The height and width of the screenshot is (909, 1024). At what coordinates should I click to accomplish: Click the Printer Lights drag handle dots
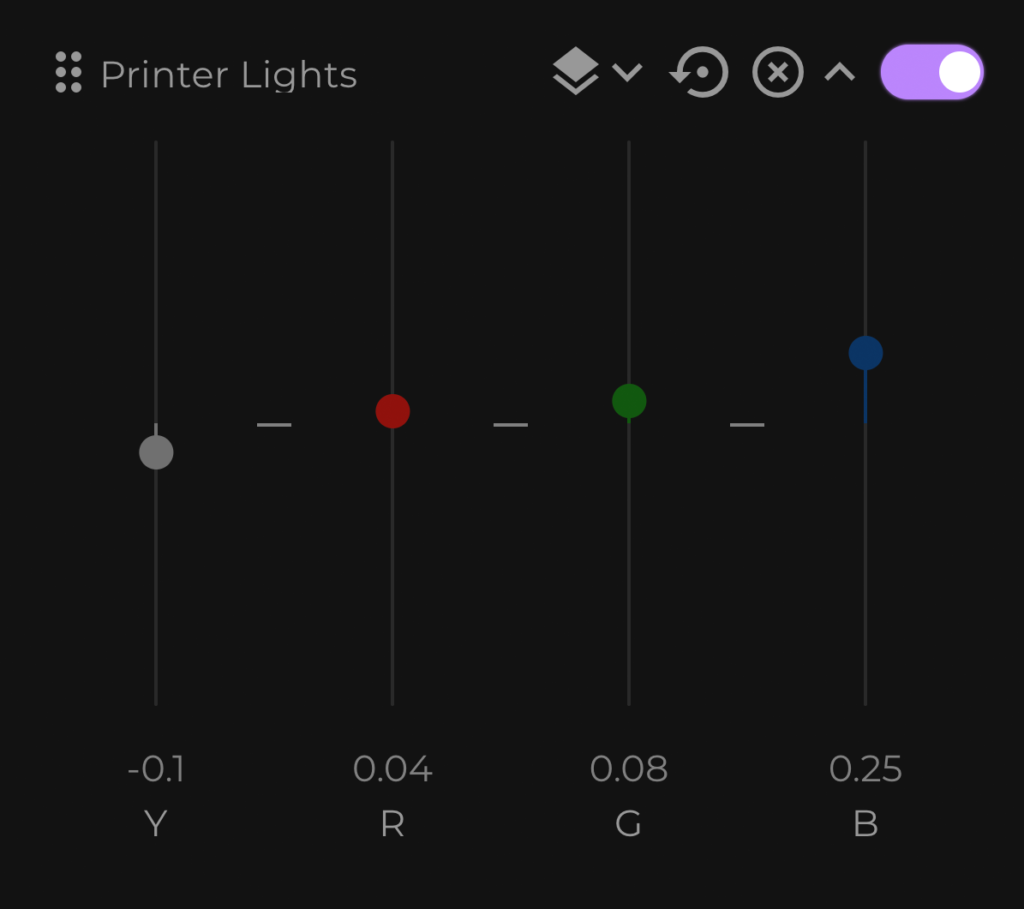[69, 72]
